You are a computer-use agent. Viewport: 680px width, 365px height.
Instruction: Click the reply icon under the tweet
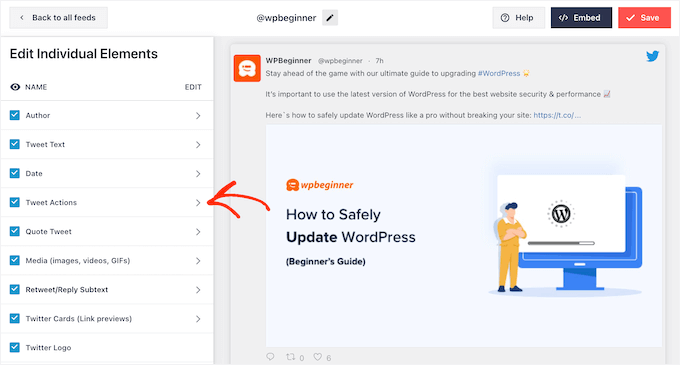pyautogui.click(x=270, y=357)
